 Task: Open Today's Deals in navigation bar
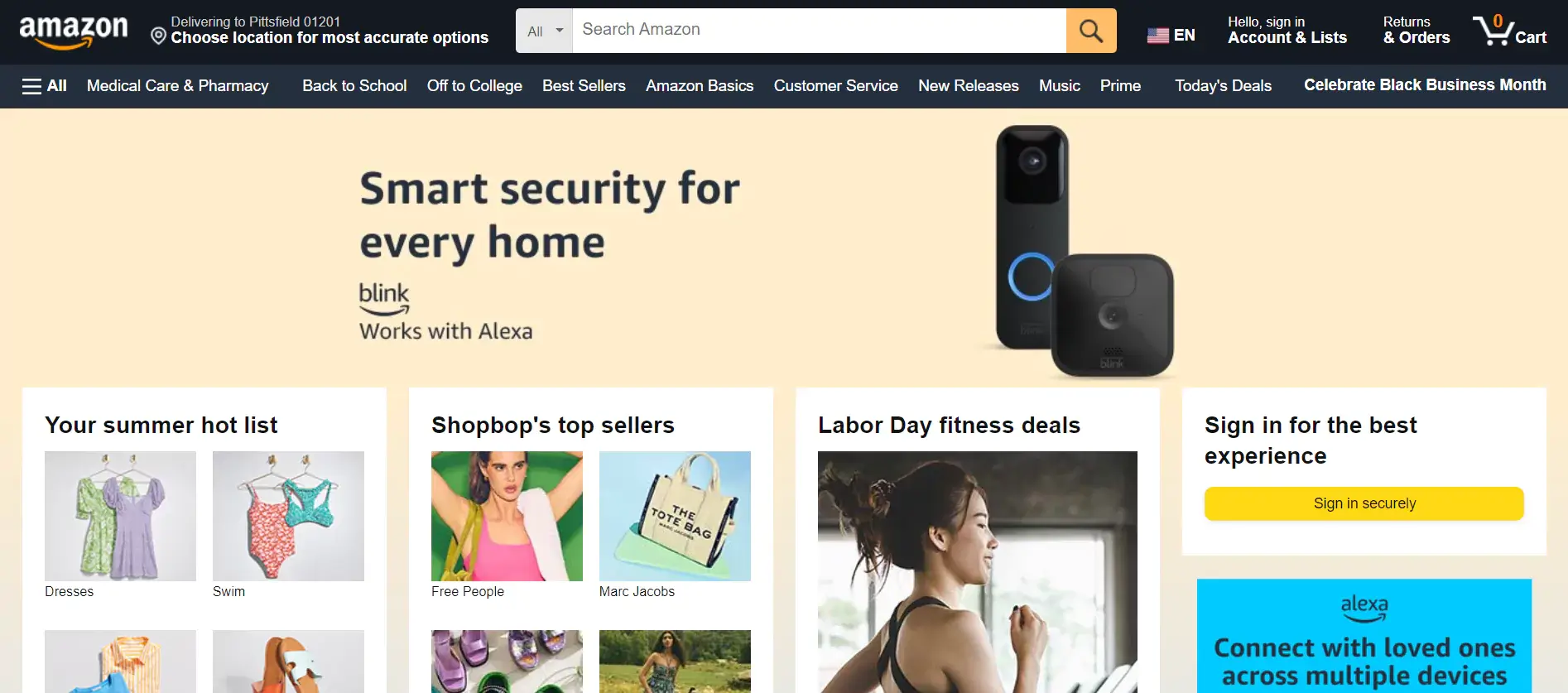(1223, 85)
